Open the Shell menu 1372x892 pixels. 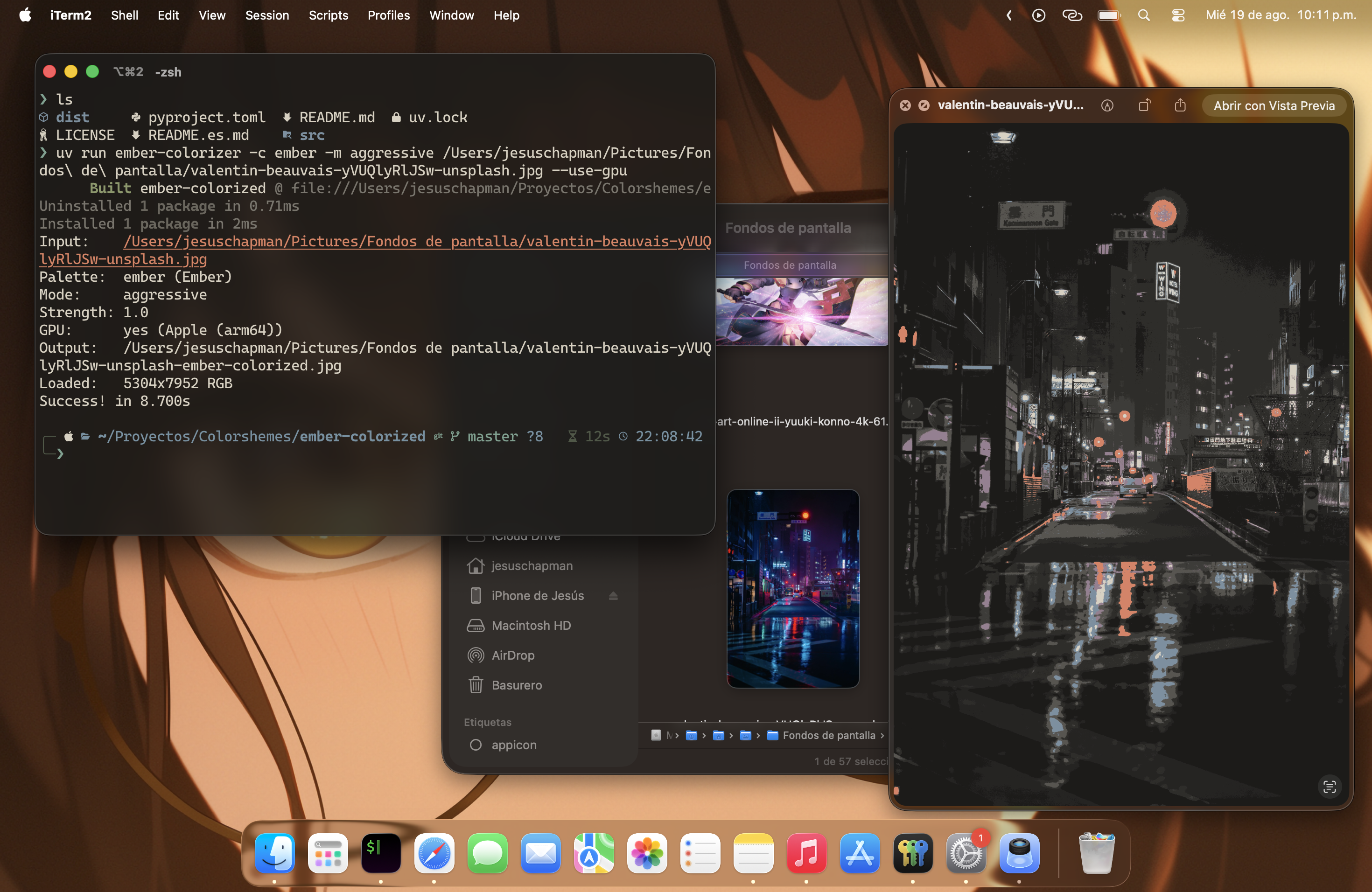tap(125, 15)
